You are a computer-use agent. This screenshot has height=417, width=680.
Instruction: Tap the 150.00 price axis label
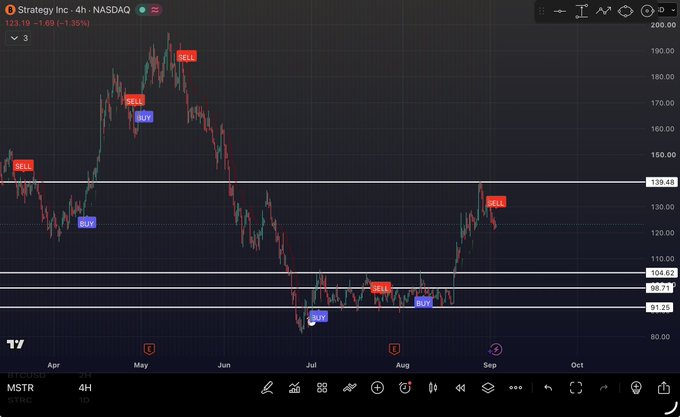coord(663,155)
